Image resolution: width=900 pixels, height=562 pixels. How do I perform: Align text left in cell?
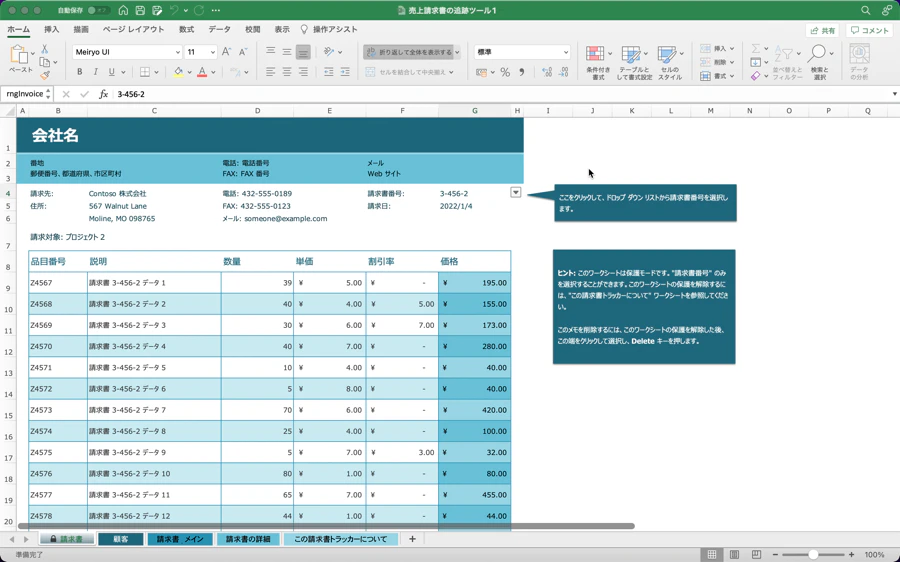[x=270, y=72]
